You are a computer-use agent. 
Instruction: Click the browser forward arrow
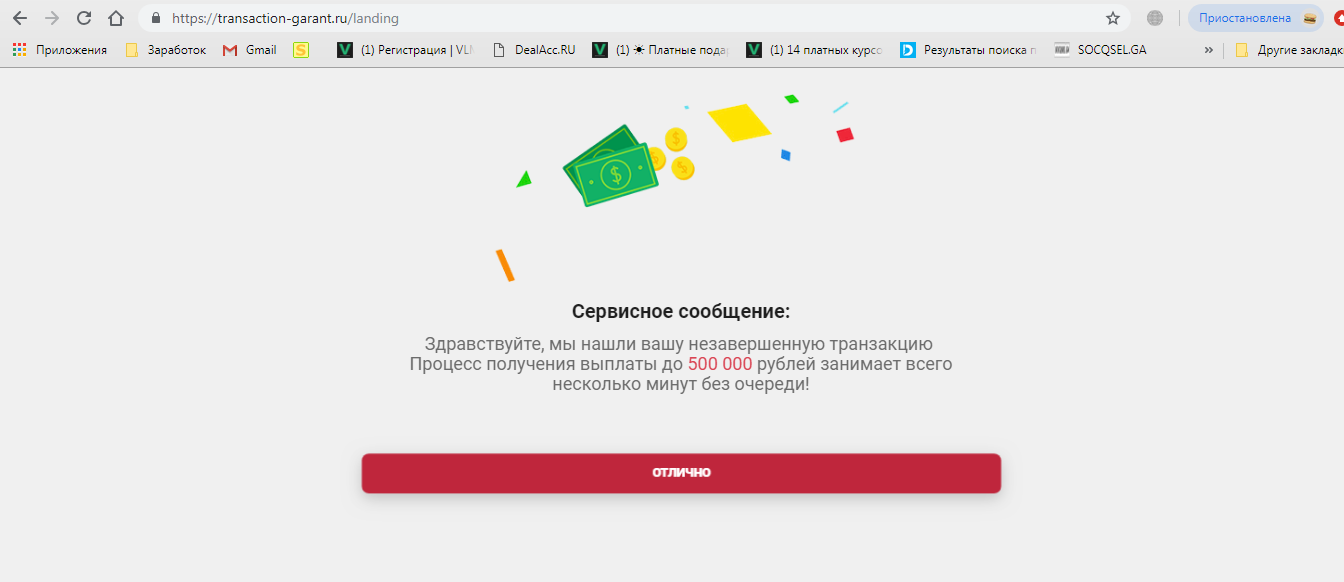click(x=52, y=18)
